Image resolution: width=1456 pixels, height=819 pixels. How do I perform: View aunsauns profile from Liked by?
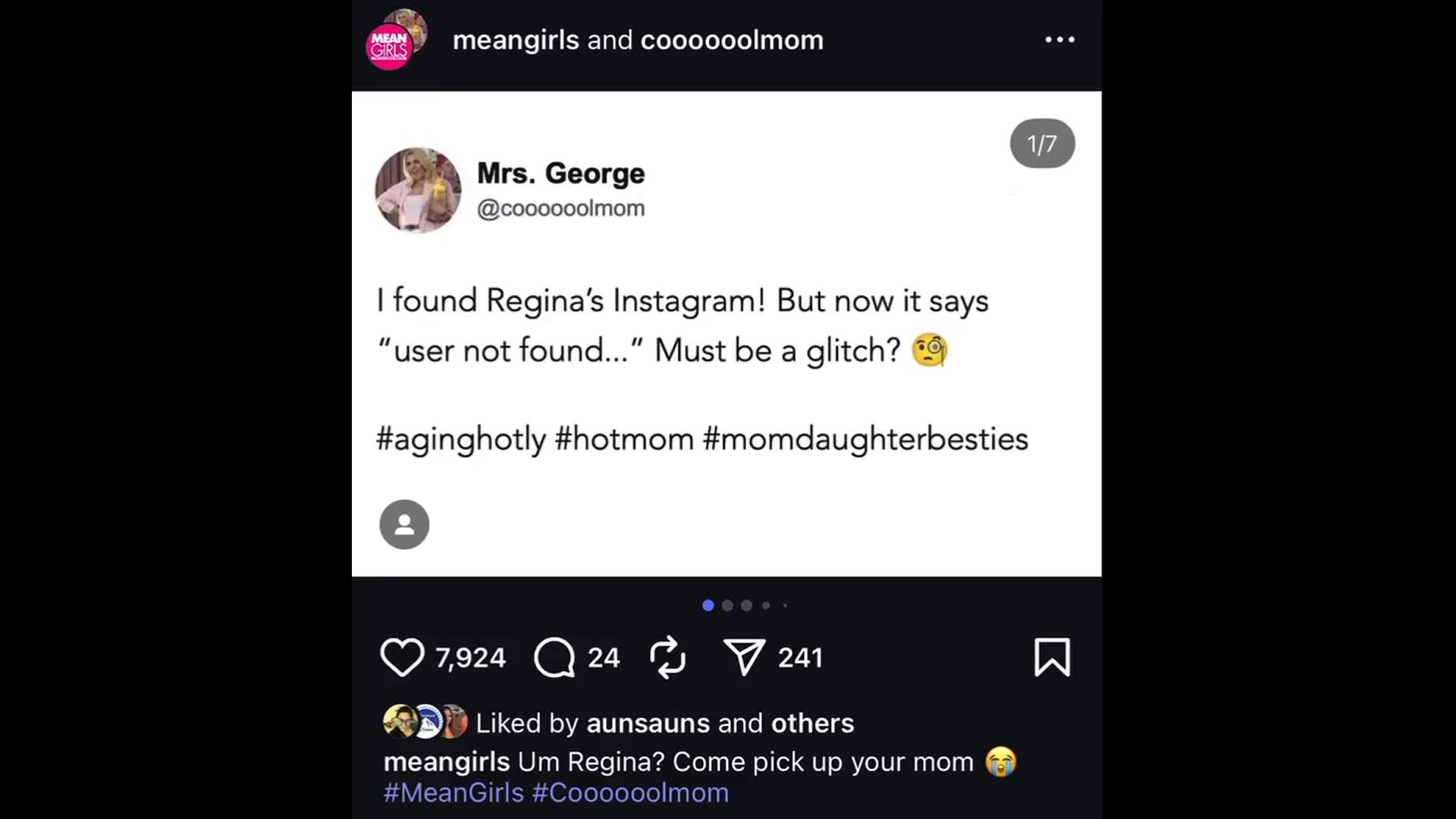tap(648, 723)
